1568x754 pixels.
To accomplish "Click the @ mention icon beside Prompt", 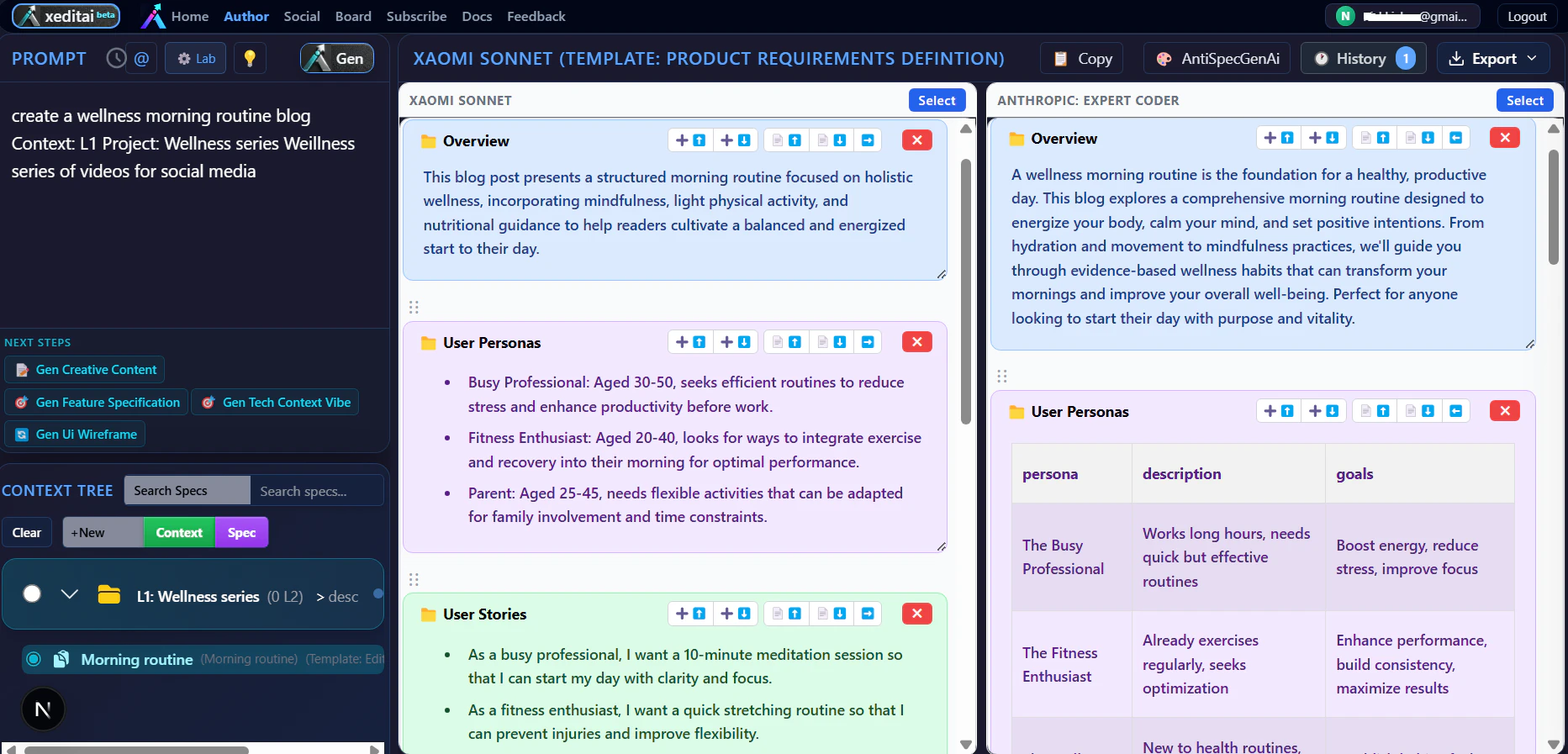I will tap(141, 58).
